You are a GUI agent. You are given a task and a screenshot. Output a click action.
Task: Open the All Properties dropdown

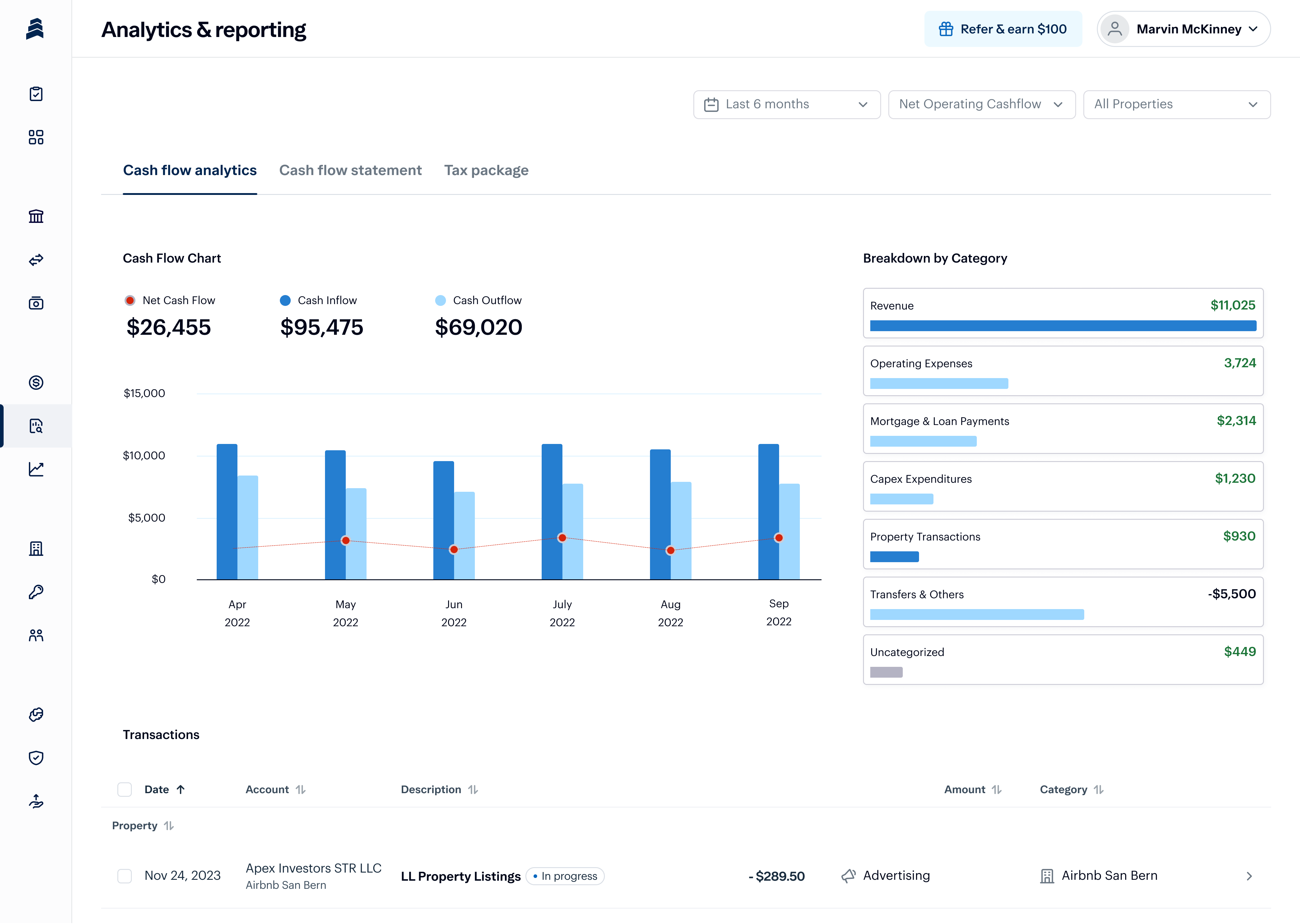[x=1176, y=105]
